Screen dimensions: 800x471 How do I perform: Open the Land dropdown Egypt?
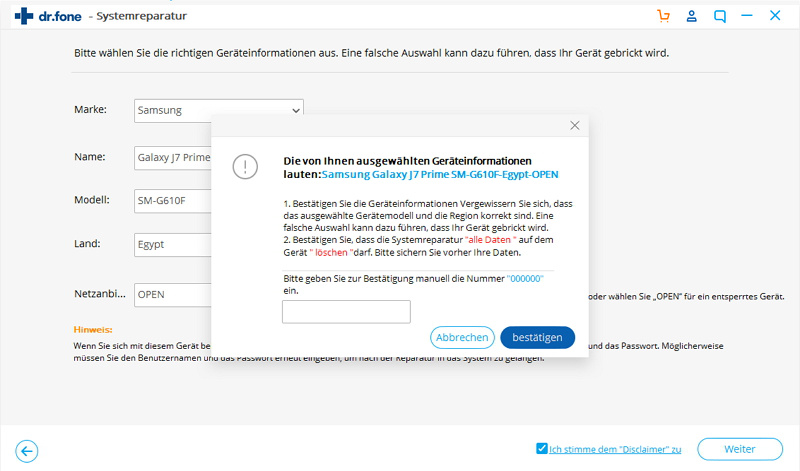173,244
